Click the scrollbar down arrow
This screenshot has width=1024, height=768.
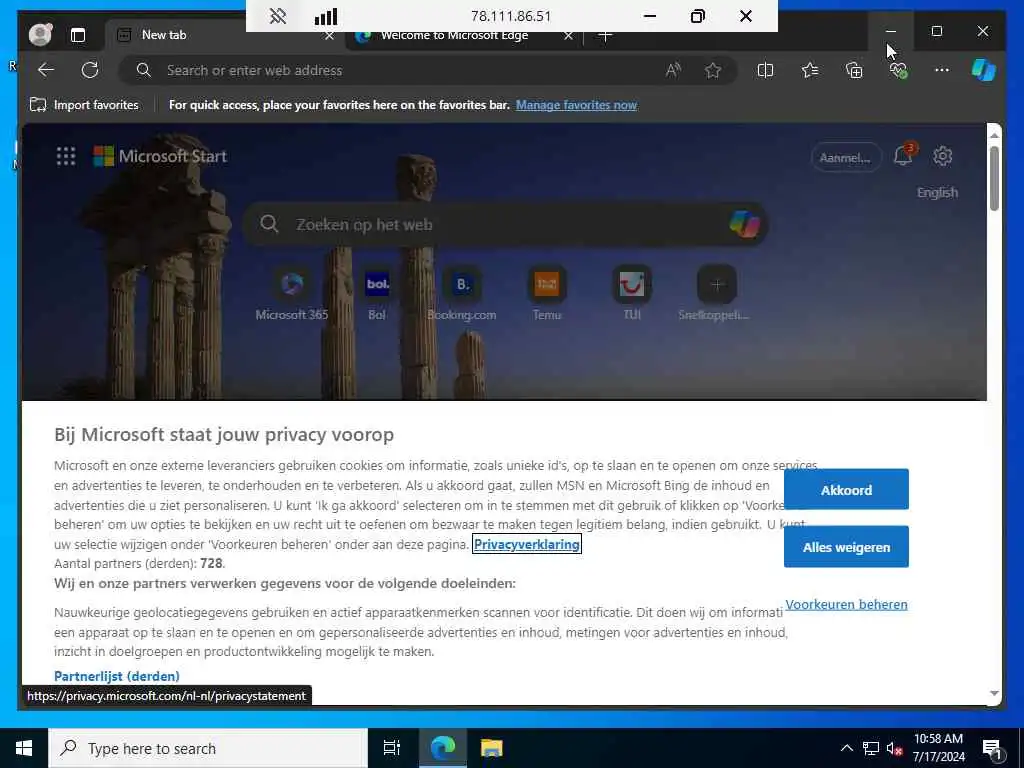(994, 694)
